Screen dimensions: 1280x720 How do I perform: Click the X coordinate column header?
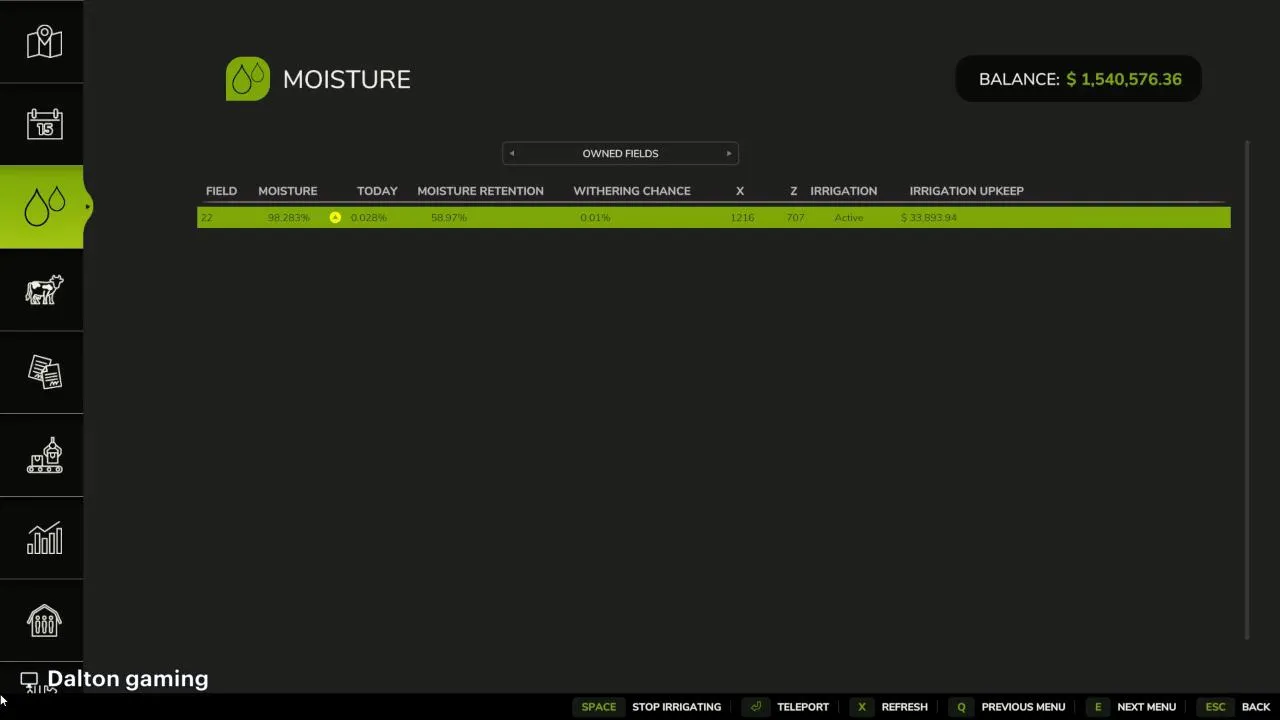point(740,191)
